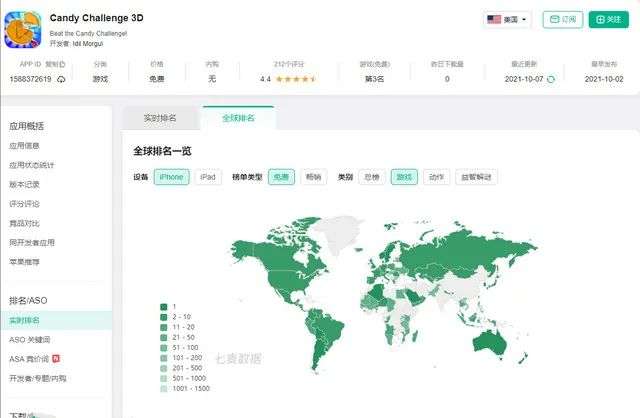Click the US flag icon
640x418 pixels.
pos(494,19)
